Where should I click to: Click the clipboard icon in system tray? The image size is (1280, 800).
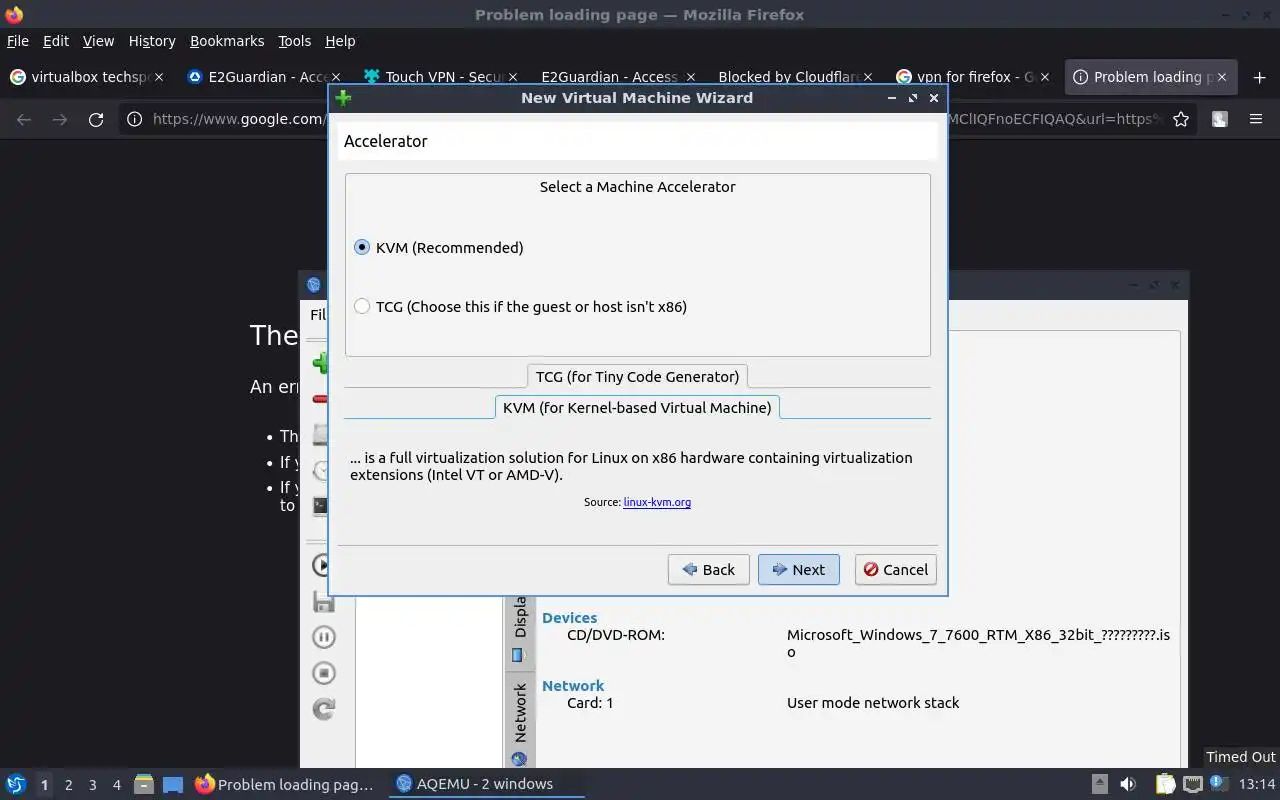point(1165,785)
